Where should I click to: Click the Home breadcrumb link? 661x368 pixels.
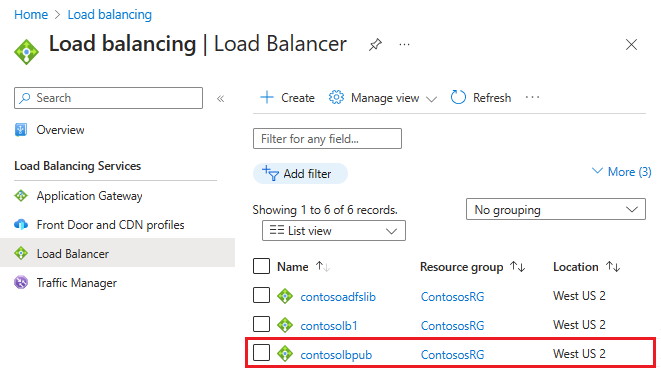pos(31,14)
